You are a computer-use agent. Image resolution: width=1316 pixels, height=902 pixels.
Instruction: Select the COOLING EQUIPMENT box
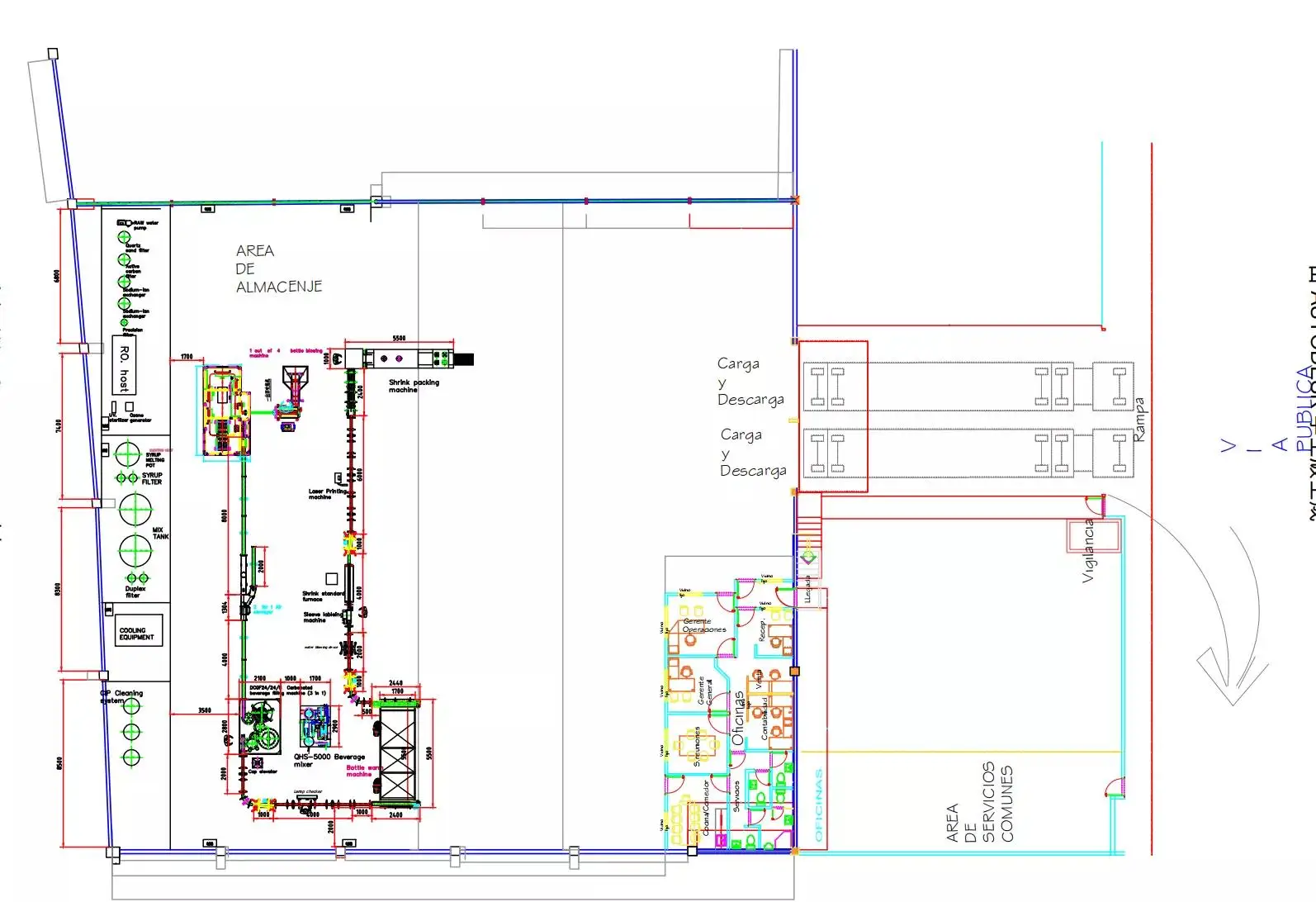(x=138, y=631)
